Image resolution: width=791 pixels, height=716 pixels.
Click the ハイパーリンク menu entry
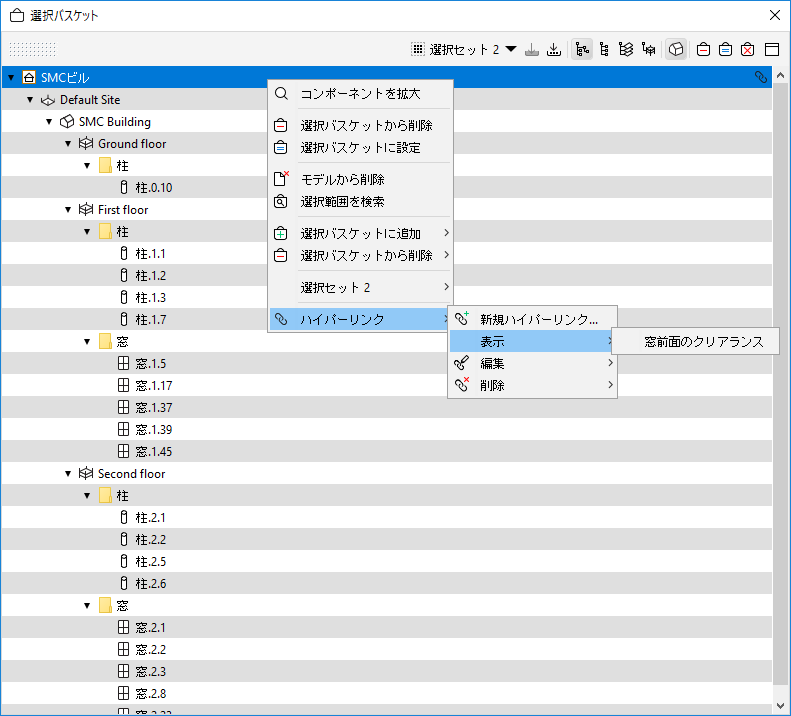pyautogui.click(x=359, y=319)
